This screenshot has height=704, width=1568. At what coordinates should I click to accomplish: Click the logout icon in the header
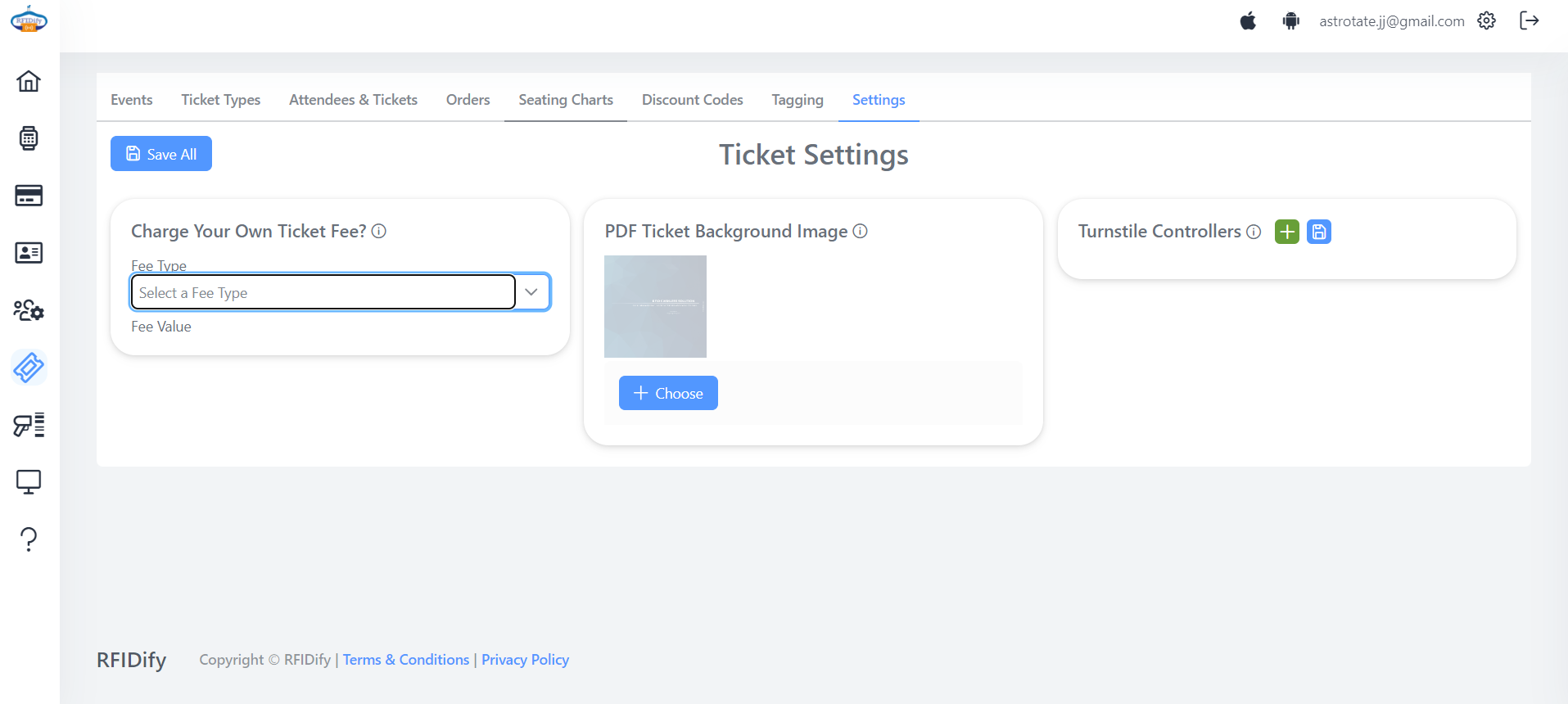tap(1529, 20)
